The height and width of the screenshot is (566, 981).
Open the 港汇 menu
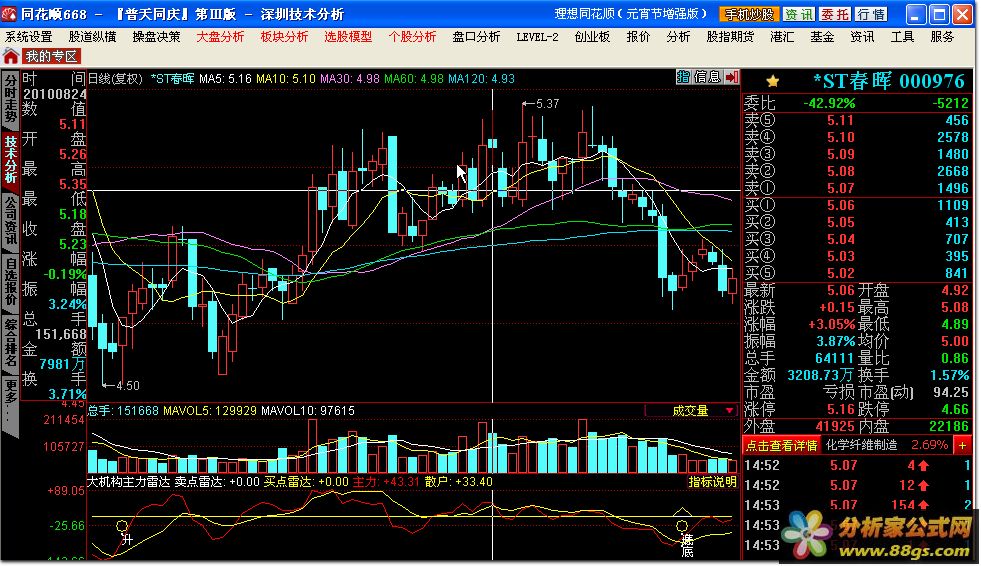782,37
